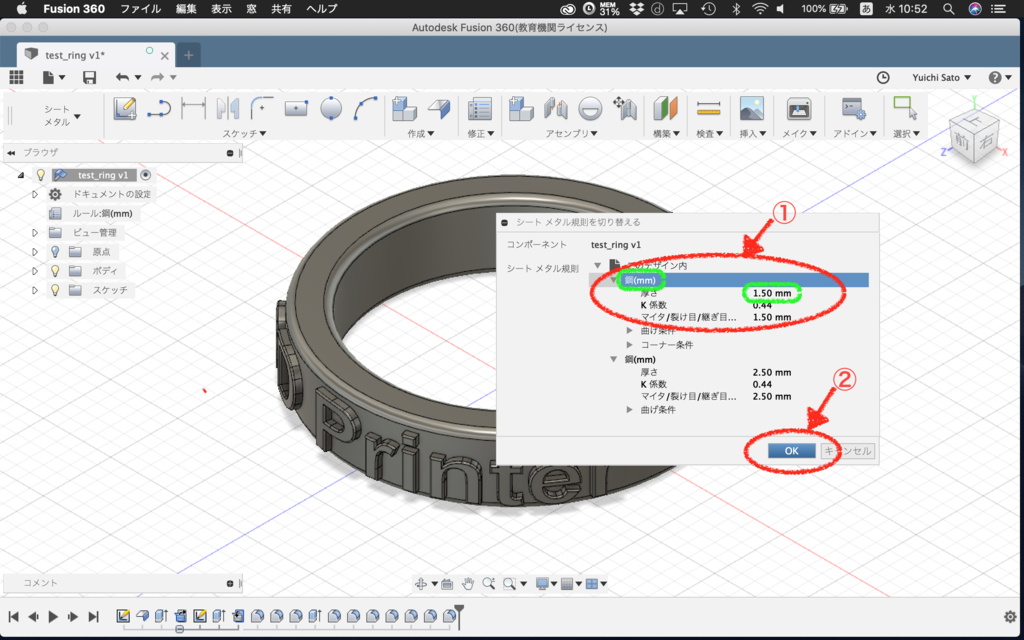The image size is (1024, 640).
Task: Click the Offset Plane Construct icon
Action: [x=666, y=108]
